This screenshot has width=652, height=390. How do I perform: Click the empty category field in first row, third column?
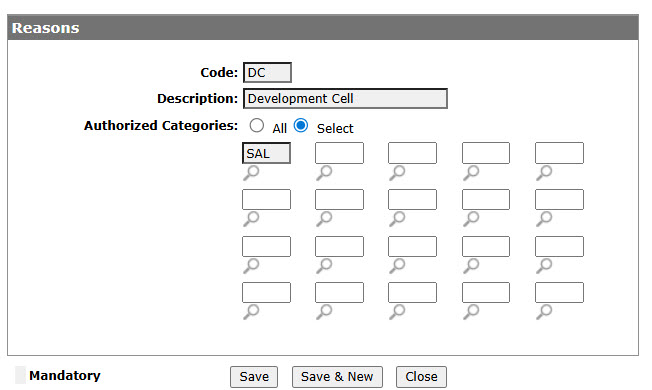point(412,153)
